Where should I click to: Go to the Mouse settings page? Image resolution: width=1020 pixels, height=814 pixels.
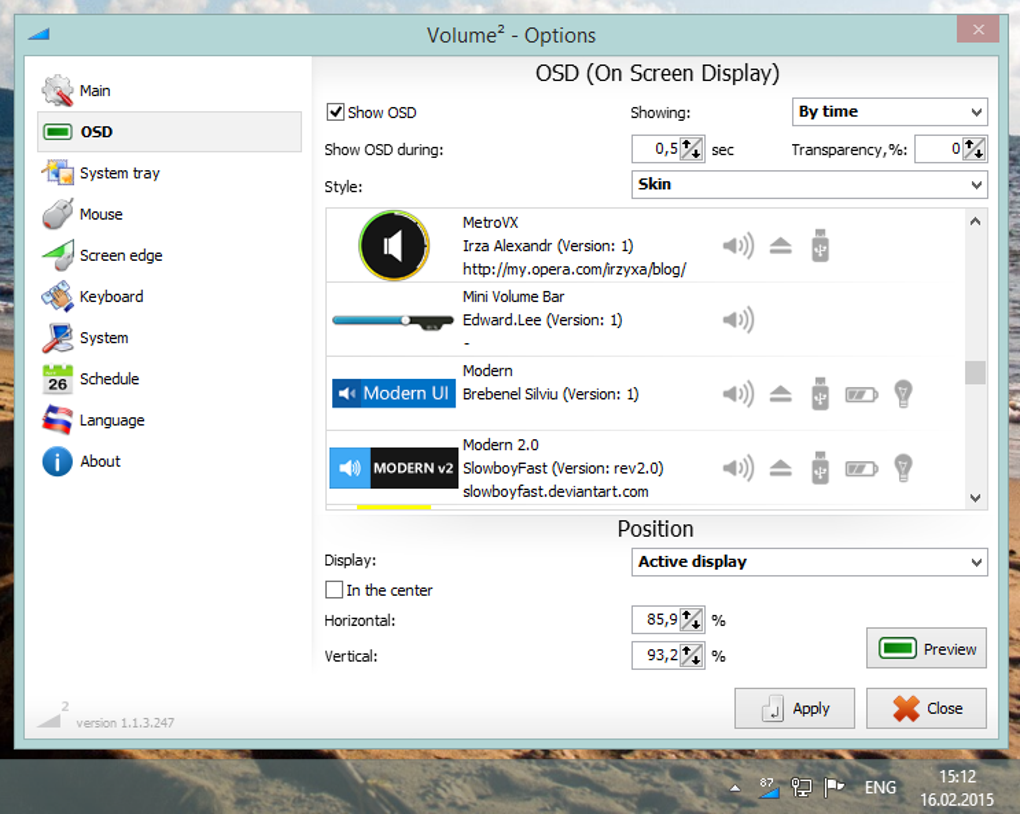pyautogui.click(x=169, y=214)
